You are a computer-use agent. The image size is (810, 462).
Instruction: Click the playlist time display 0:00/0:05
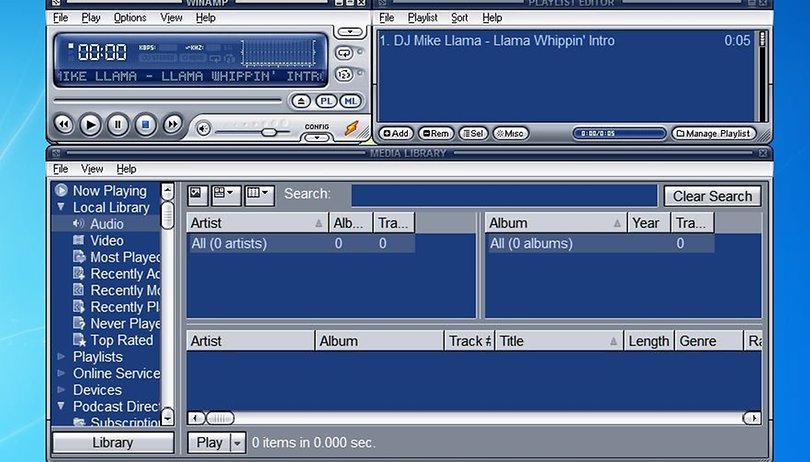pyautogui.click(x=619, y=133)
